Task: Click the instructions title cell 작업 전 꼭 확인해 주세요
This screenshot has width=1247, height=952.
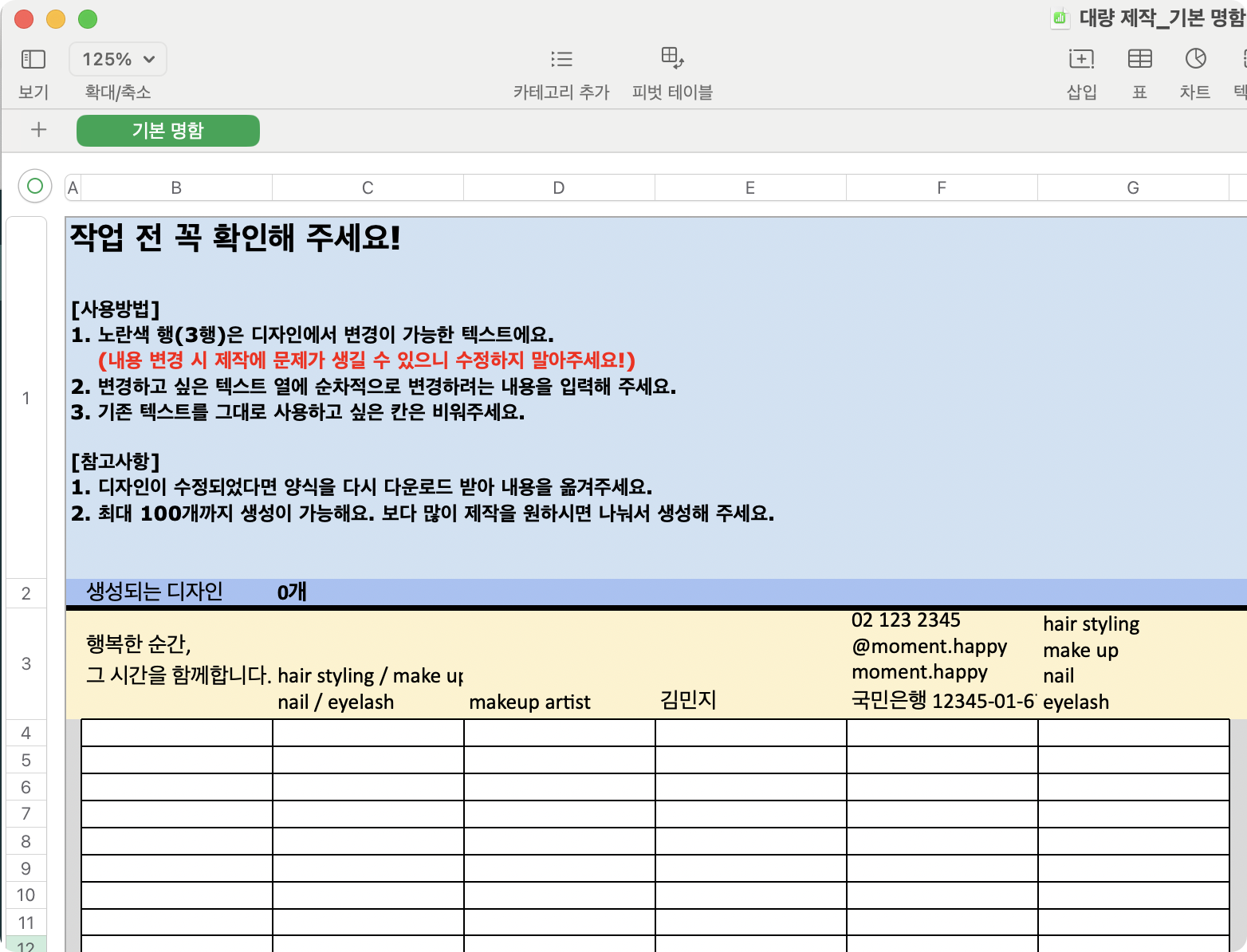Action: point(236,238)
